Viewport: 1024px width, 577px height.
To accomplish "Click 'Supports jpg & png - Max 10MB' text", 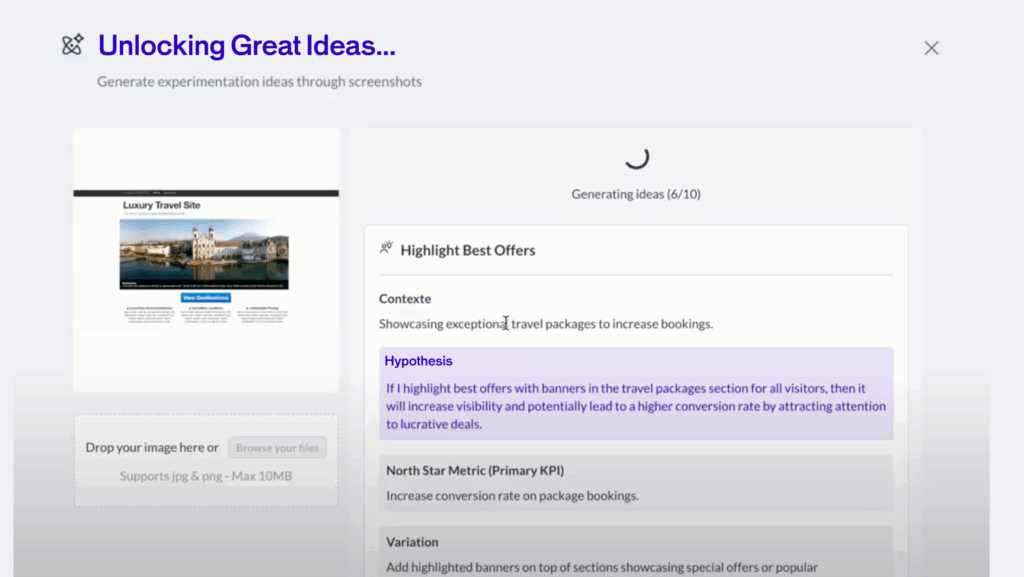I will [206, 476].
